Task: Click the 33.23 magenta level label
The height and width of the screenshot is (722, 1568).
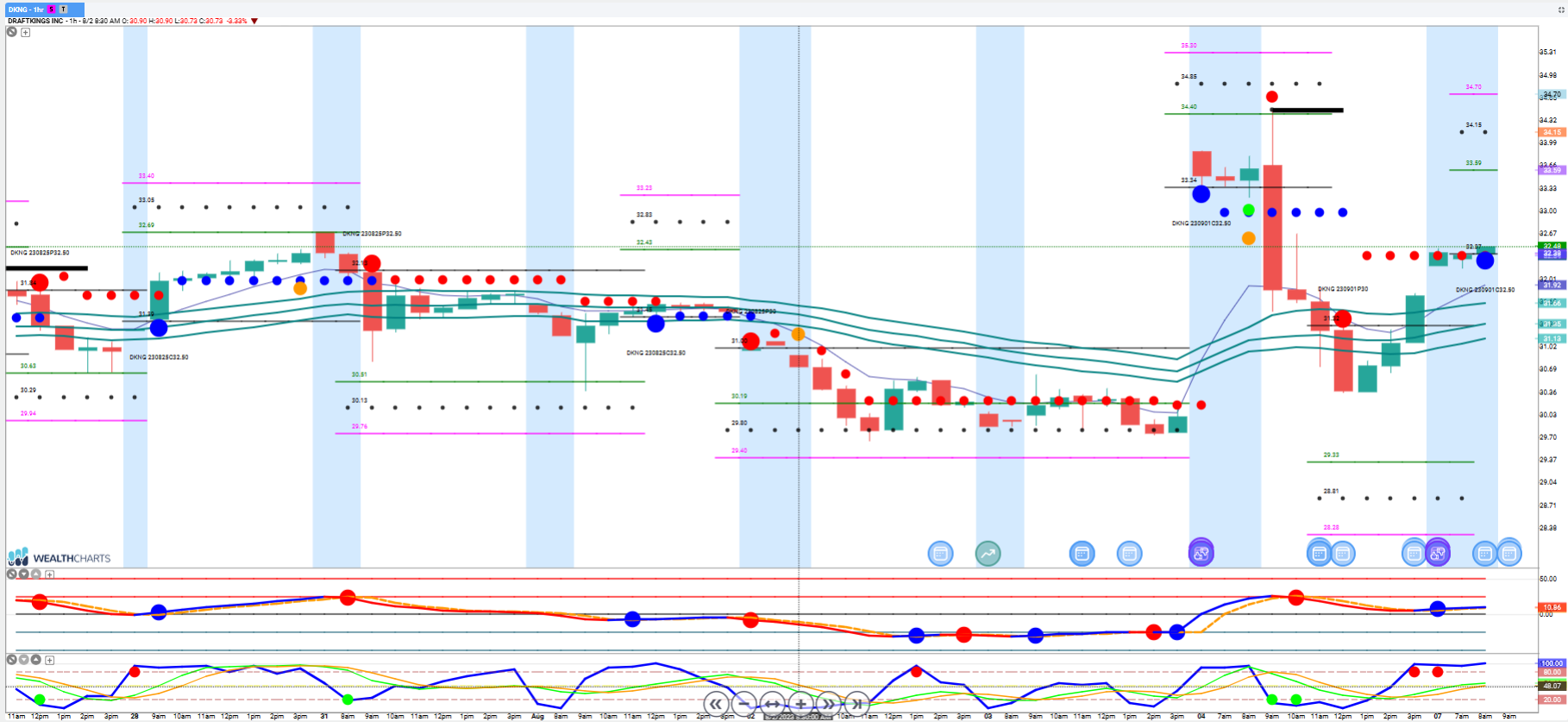Action: point(644,188)
